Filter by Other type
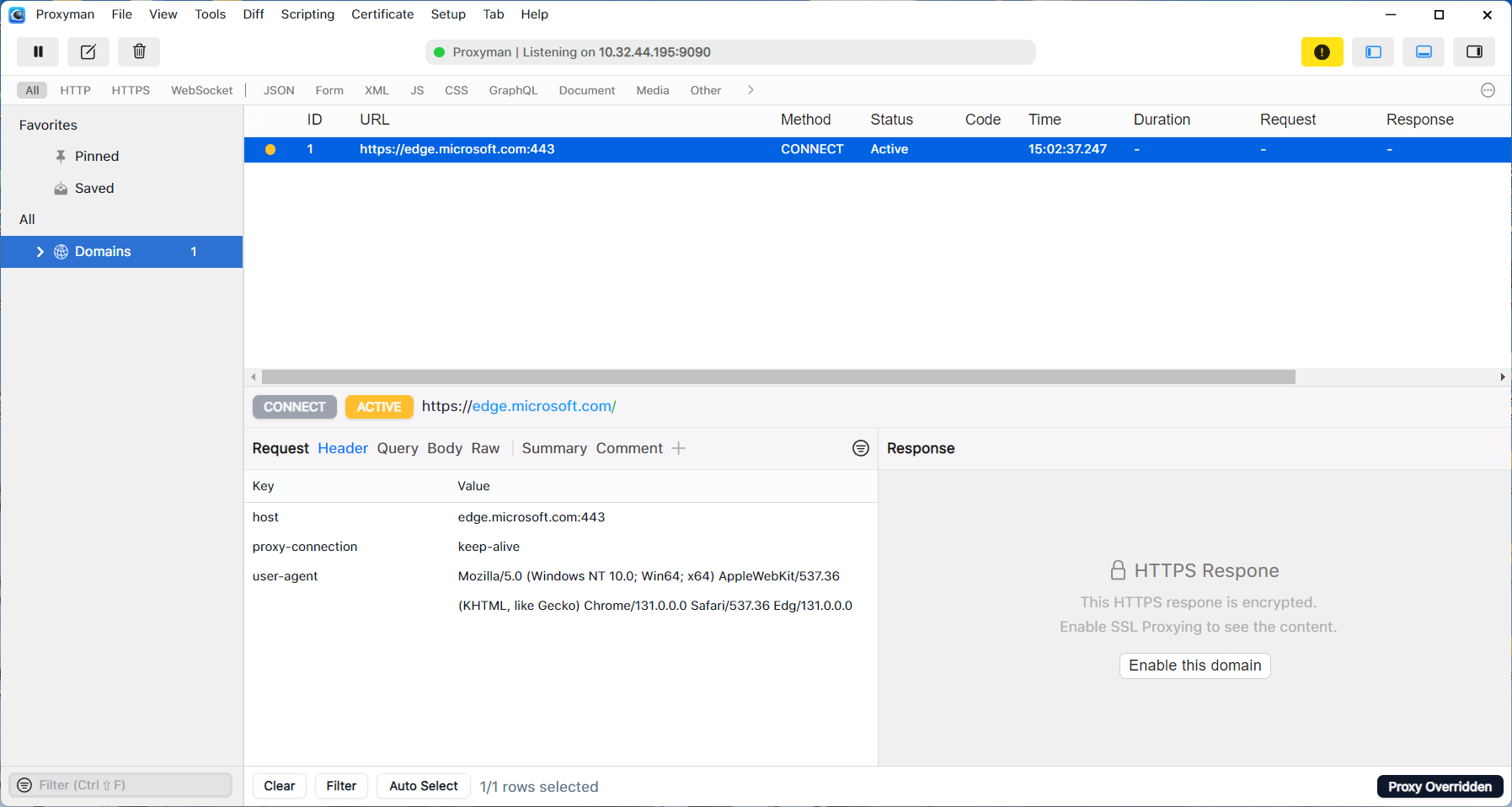The width and height of the screenshot is (1512, 807). [x=706, y=90]
